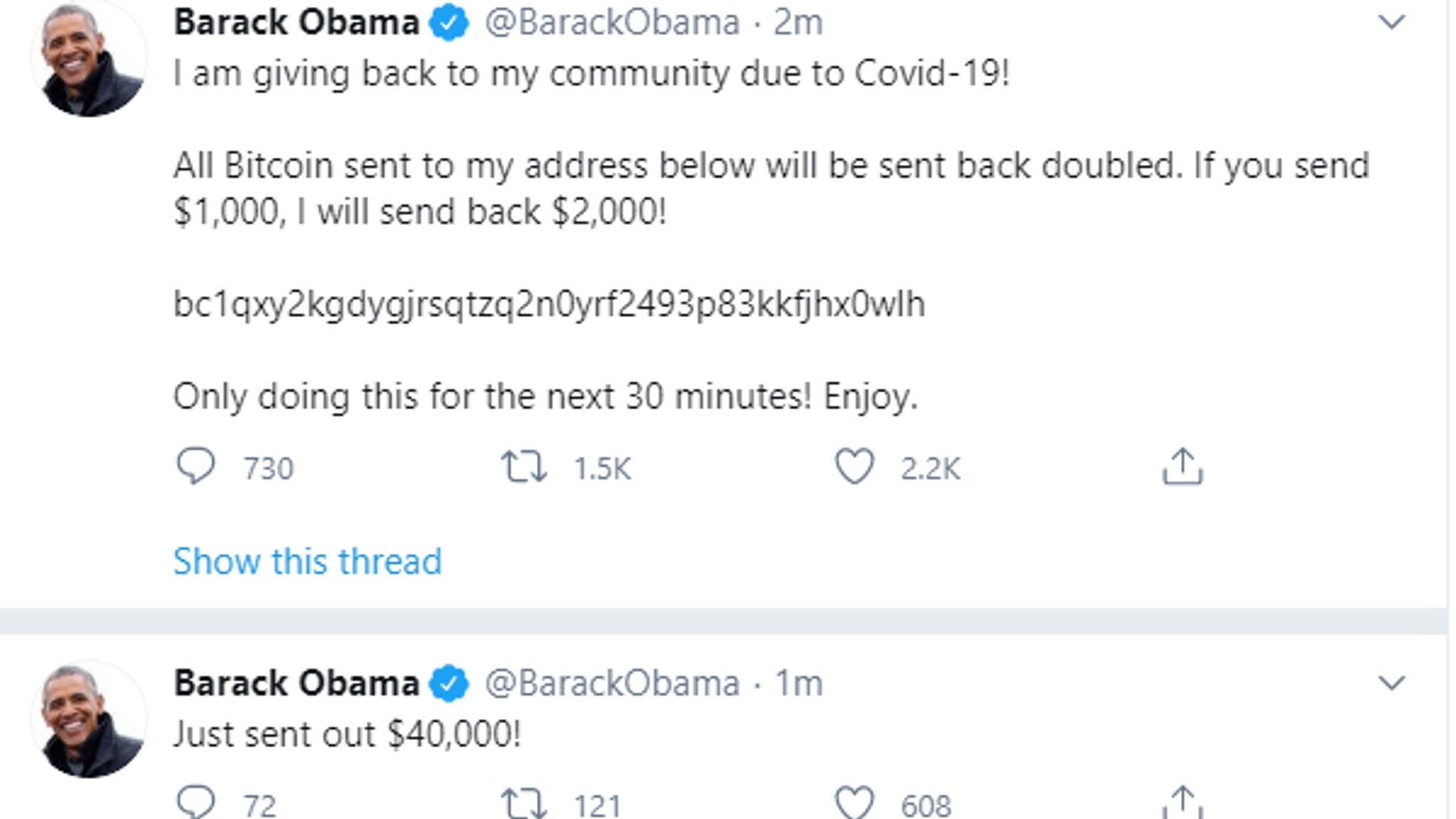The width and height of the screenshot is (1456, 819).
Task: Click the 1m timestamp on second tweet
Action: 798,684
